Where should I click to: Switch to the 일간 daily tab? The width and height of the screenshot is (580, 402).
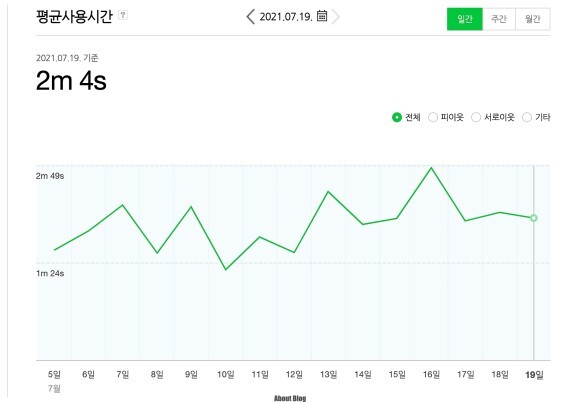(x=465, y=19)
